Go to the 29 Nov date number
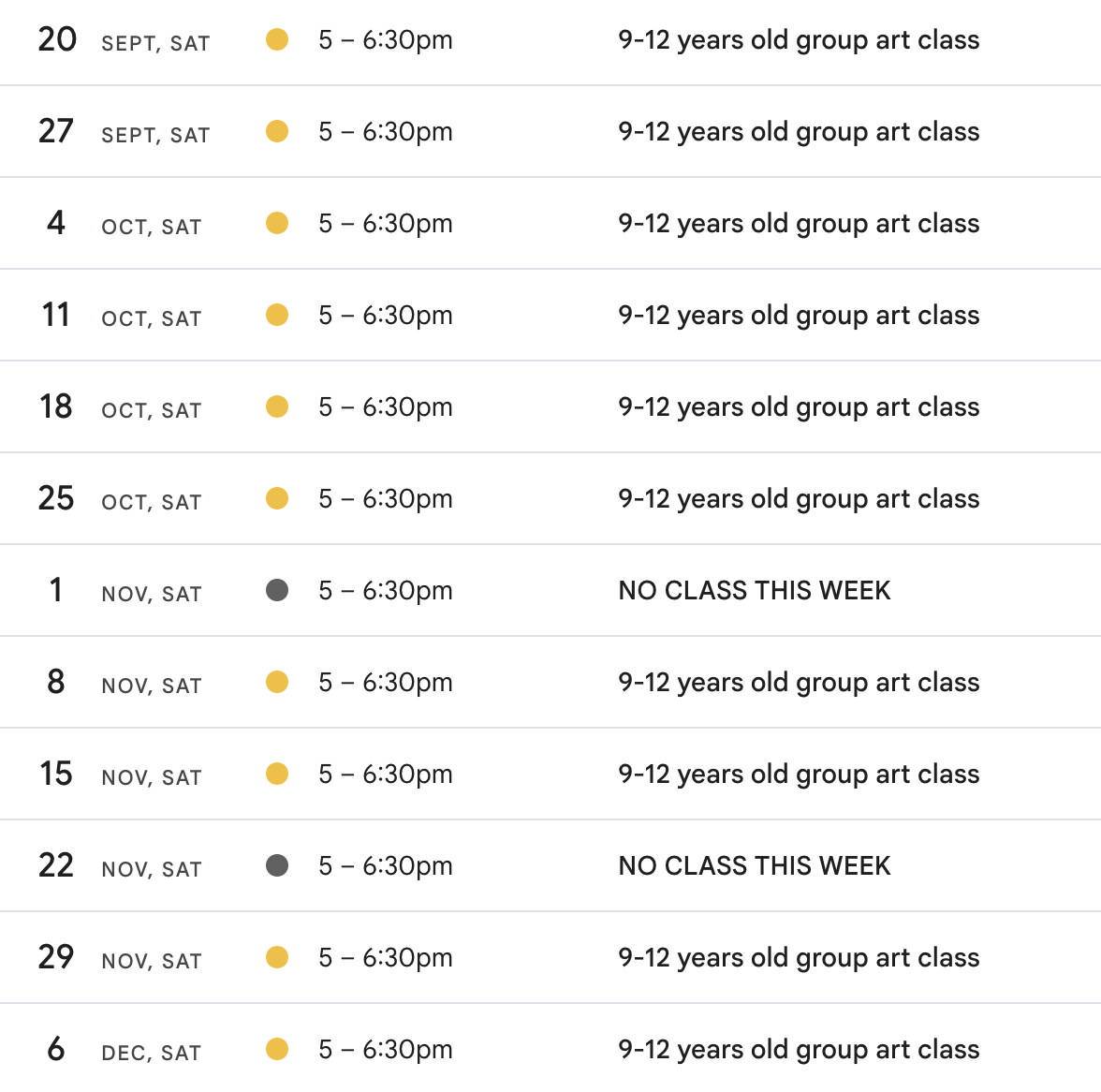Screen dimensions: 1101x1092 56,957
